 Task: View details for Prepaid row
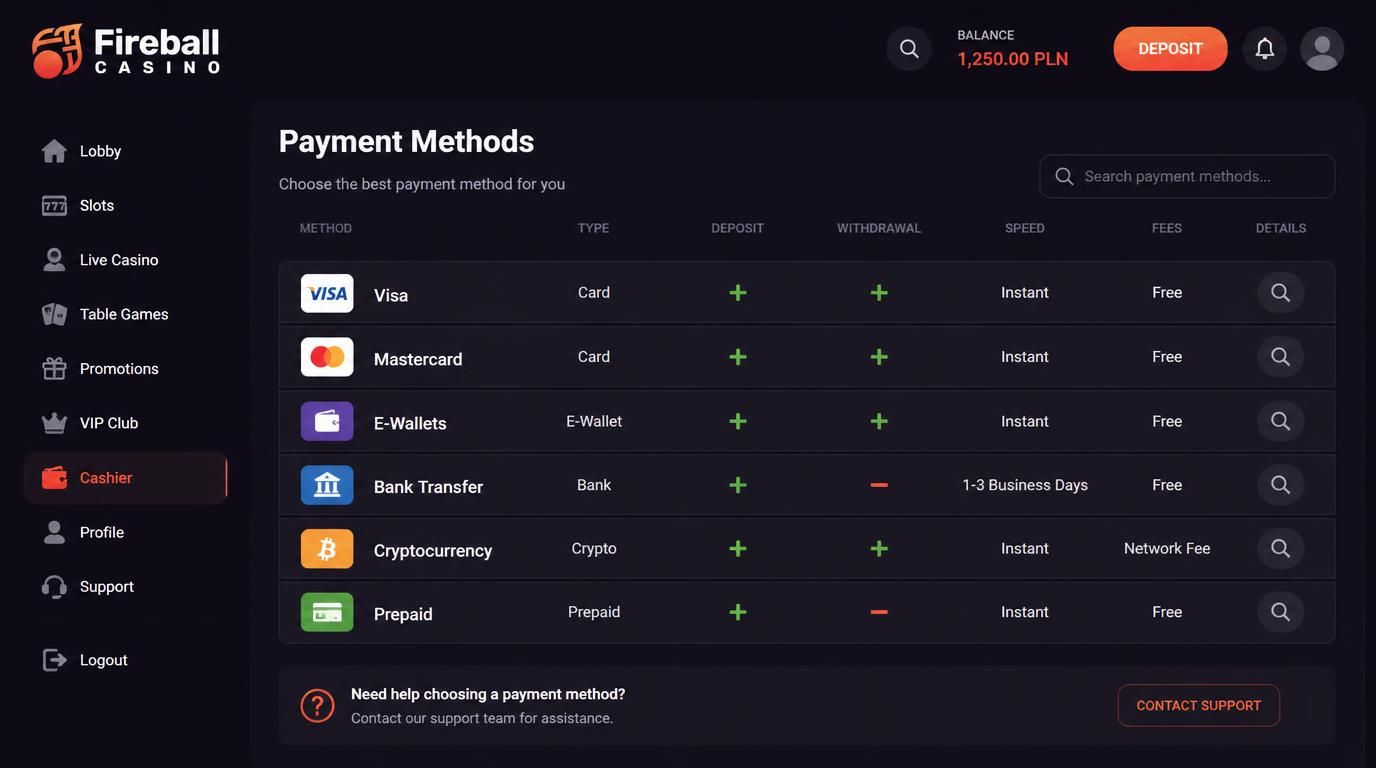tap(1280, 612)
